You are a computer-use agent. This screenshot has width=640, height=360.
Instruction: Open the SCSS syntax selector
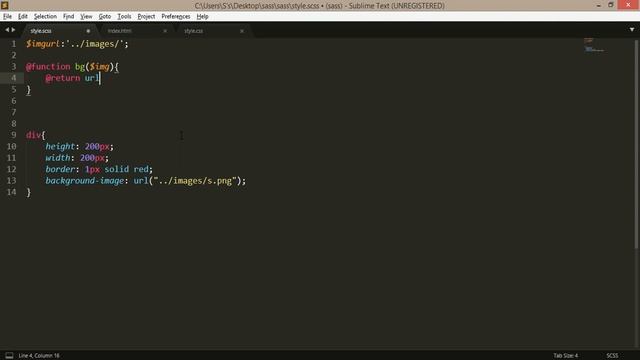(x=612, y=356)
